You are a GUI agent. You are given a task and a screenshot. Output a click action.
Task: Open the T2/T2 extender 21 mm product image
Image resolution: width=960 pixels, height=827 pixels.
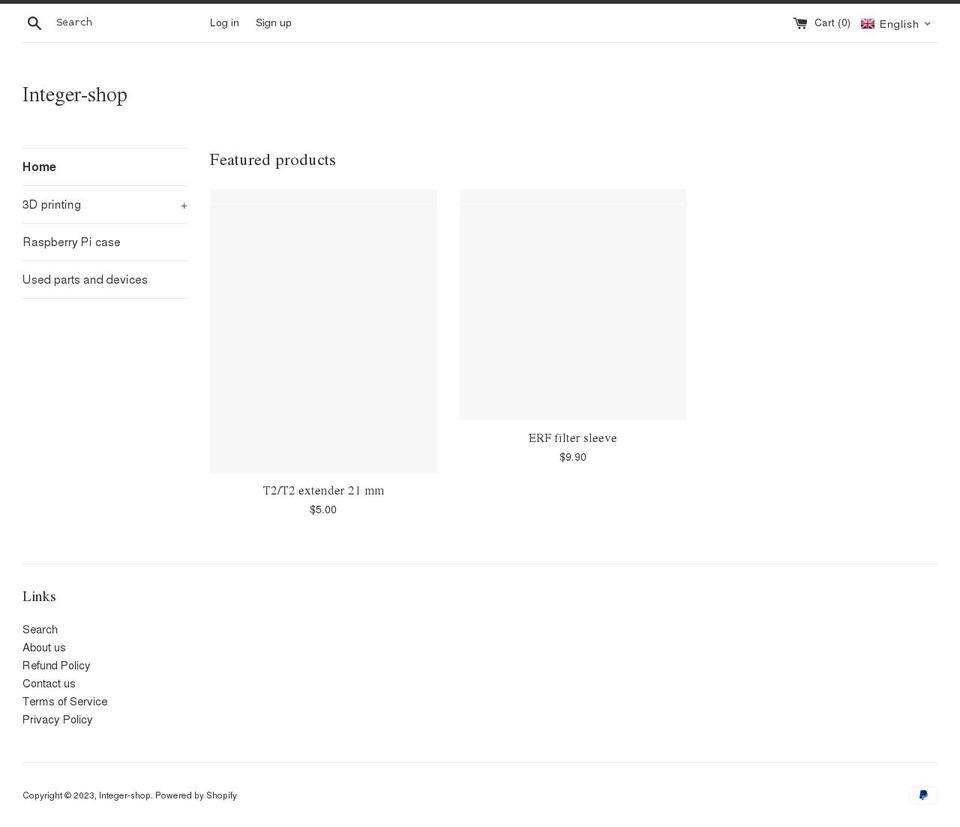point(323,330)
